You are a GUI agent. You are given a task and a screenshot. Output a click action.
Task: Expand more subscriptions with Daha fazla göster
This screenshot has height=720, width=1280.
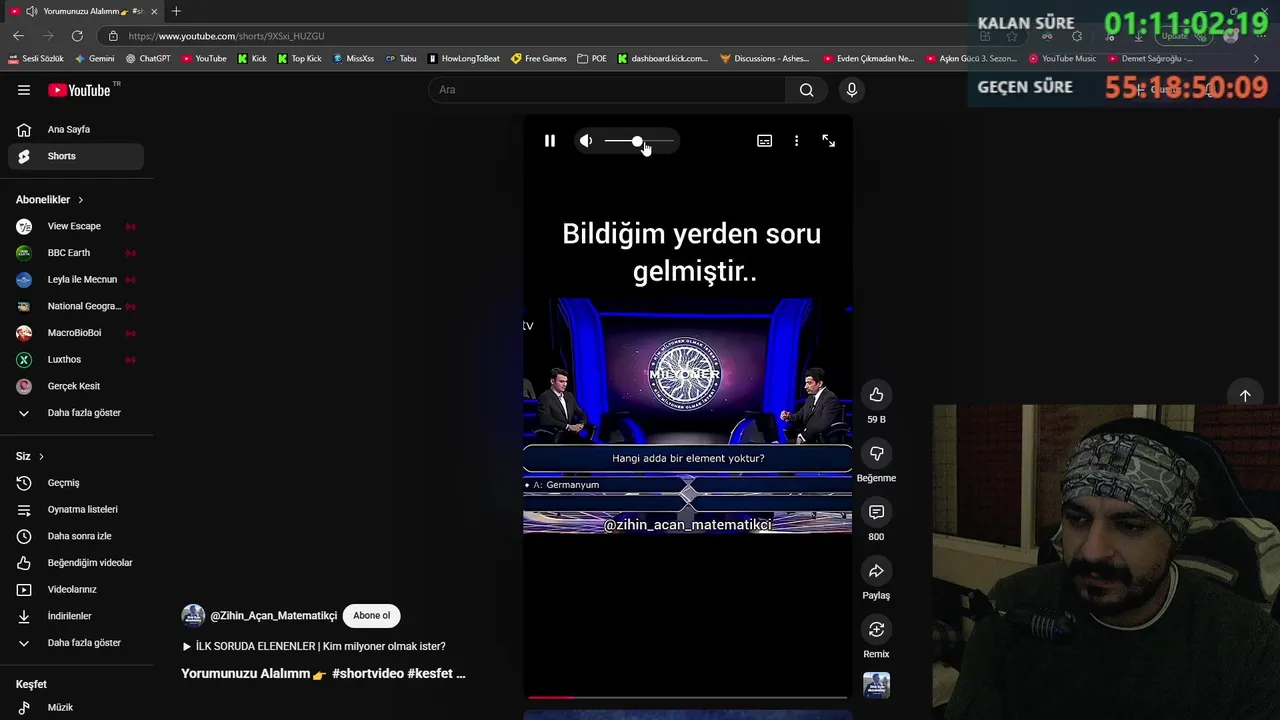coord(76,413)
